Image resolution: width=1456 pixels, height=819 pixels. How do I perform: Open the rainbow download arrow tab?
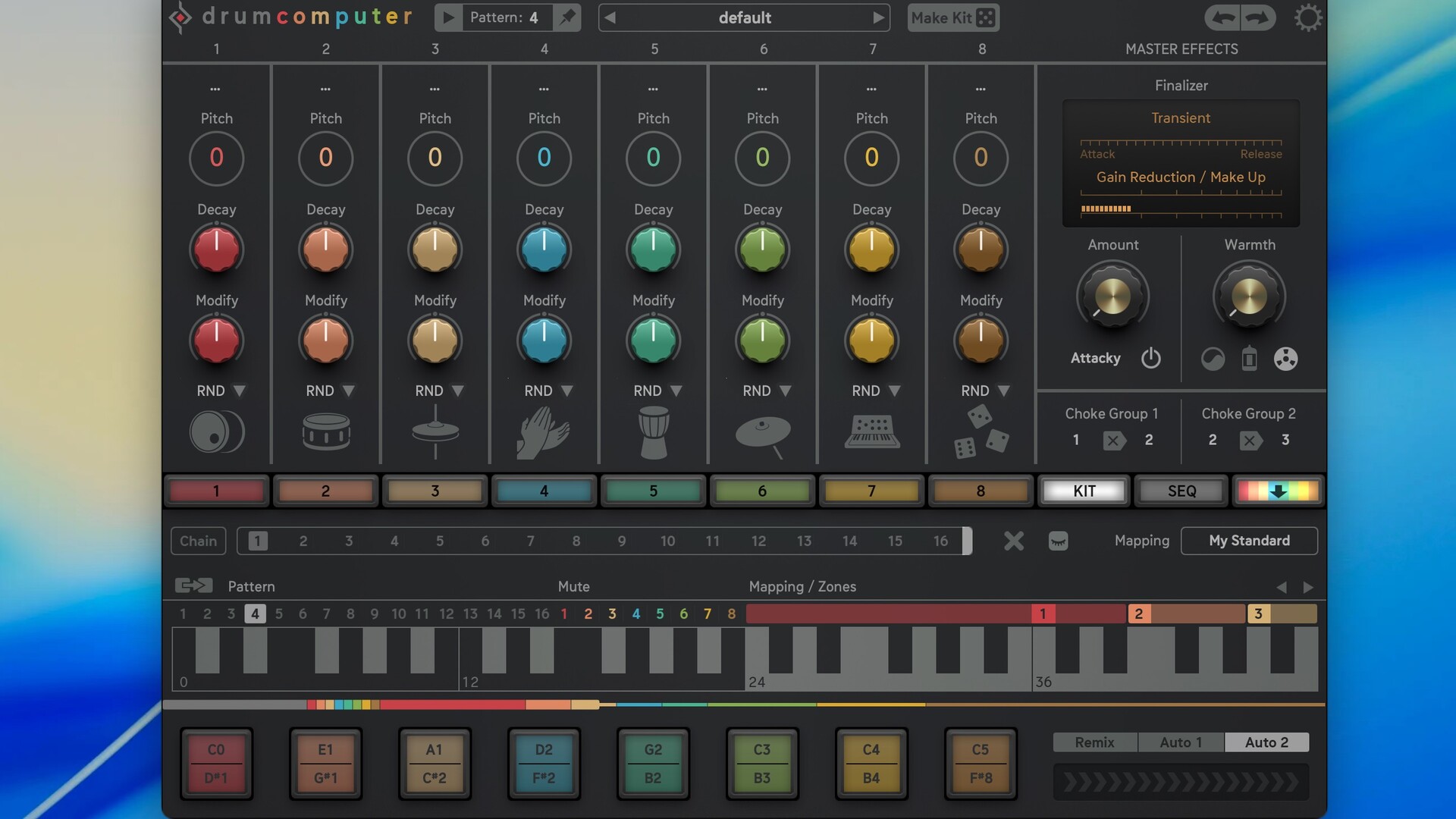1279,491
